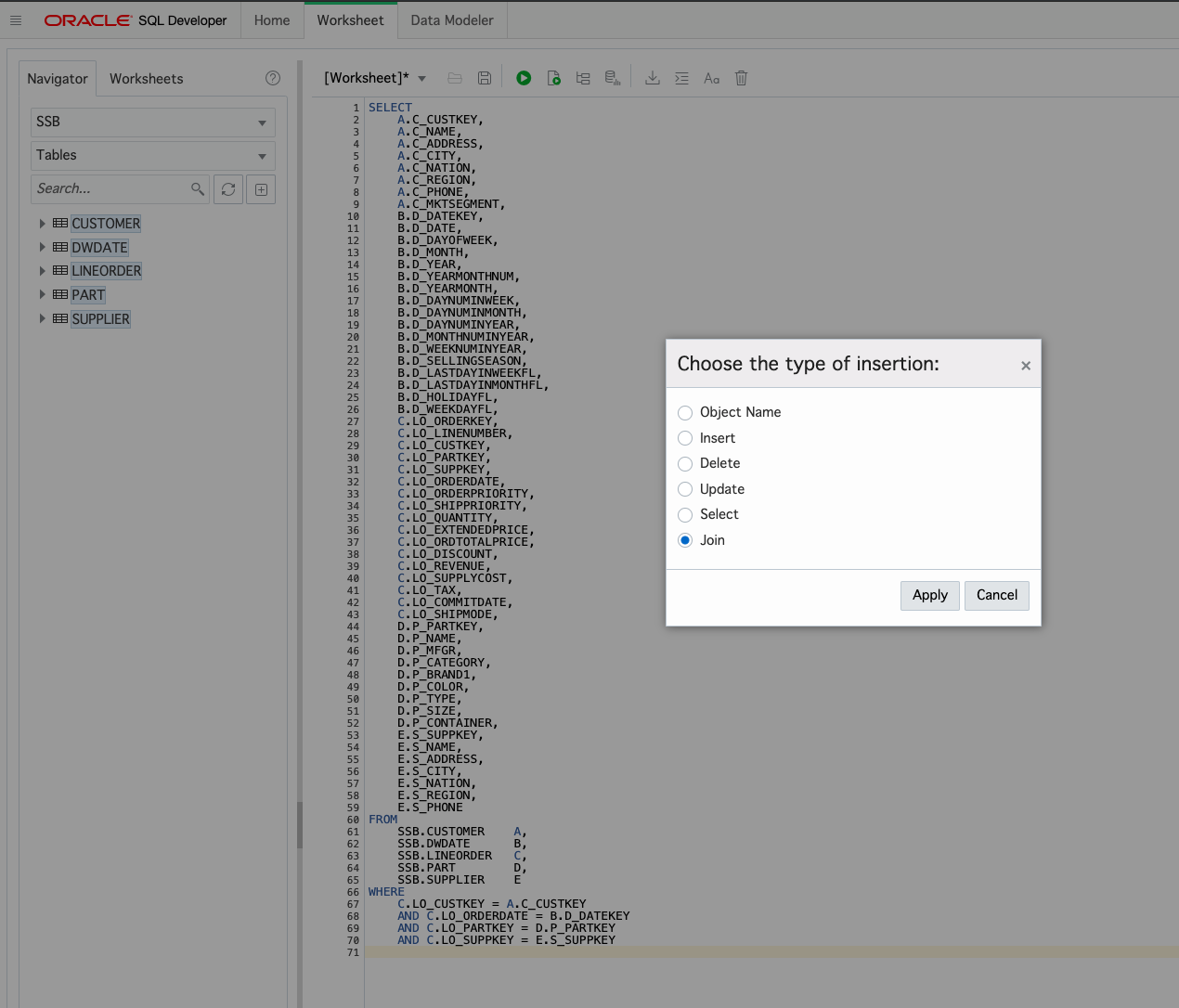Screen dimensions: 1179x1008
Task: Click the Autotrace database icon
Action: [x=613, y=78]
